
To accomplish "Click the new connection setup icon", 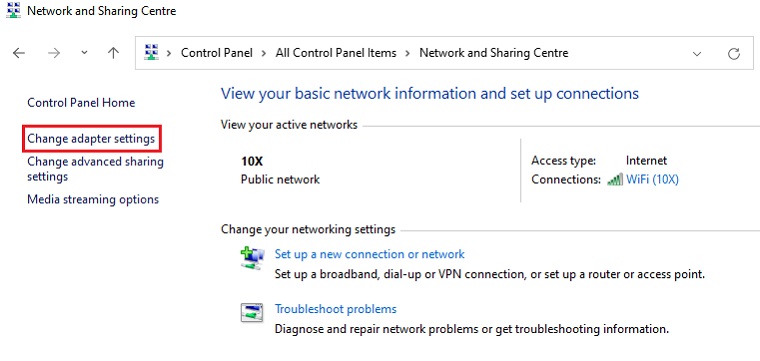I will 252,258.
